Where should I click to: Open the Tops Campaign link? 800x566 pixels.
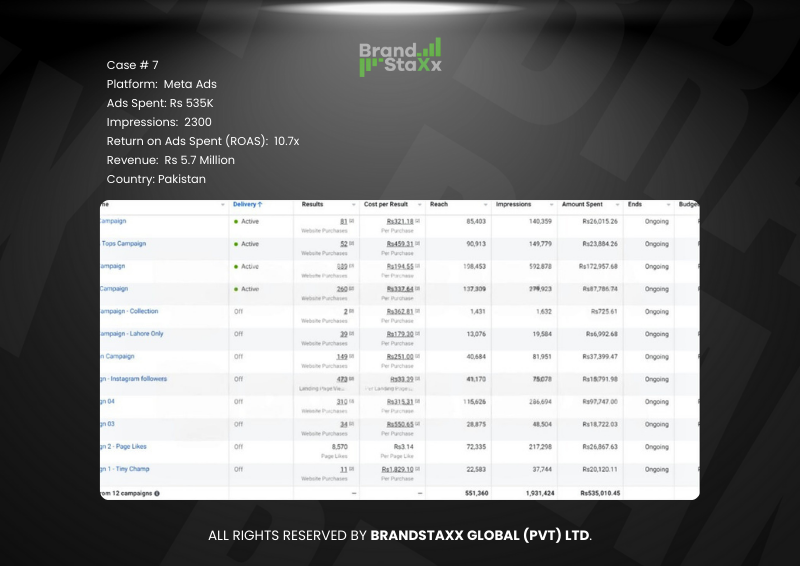[x=124, y=244]
